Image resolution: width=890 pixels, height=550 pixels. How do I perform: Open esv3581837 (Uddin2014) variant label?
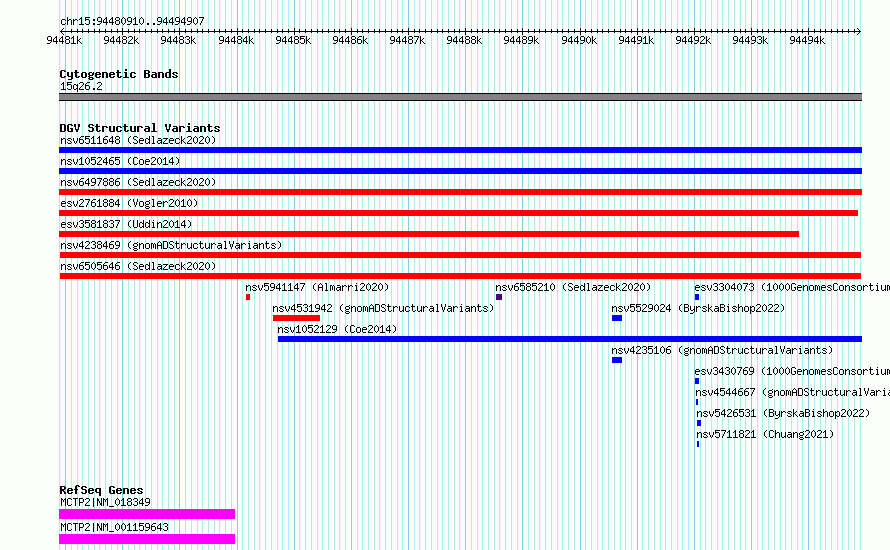pos(126,224)
